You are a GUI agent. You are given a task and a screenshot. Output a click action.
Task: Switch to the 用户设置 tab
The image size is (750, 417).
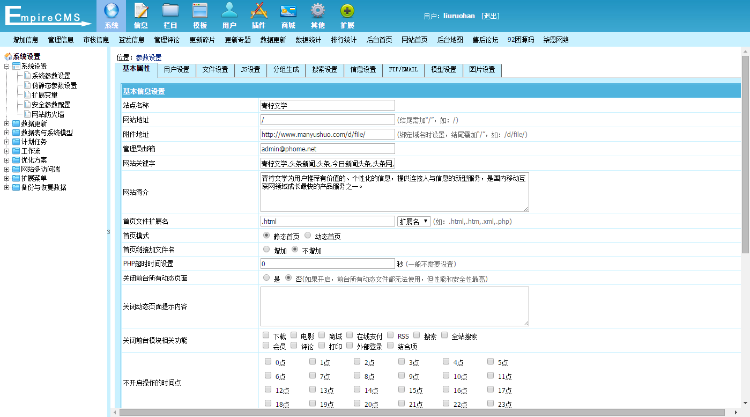[176, 70]
